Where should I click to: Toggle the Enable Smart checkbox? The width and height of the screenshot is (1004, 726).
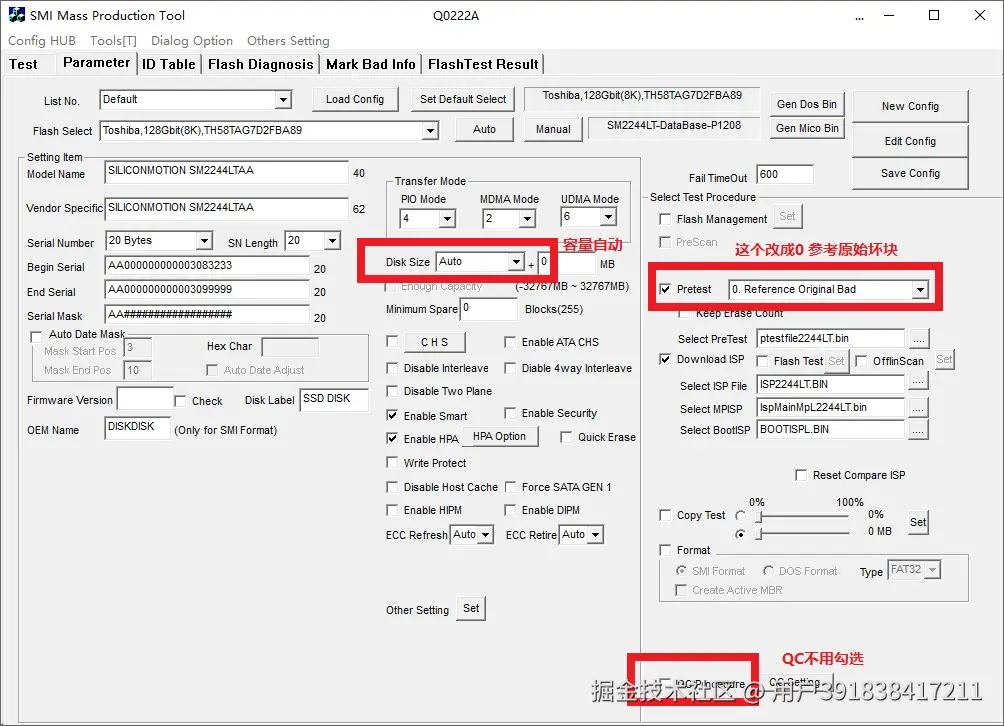pyautogui.click(x=392, y=415)
